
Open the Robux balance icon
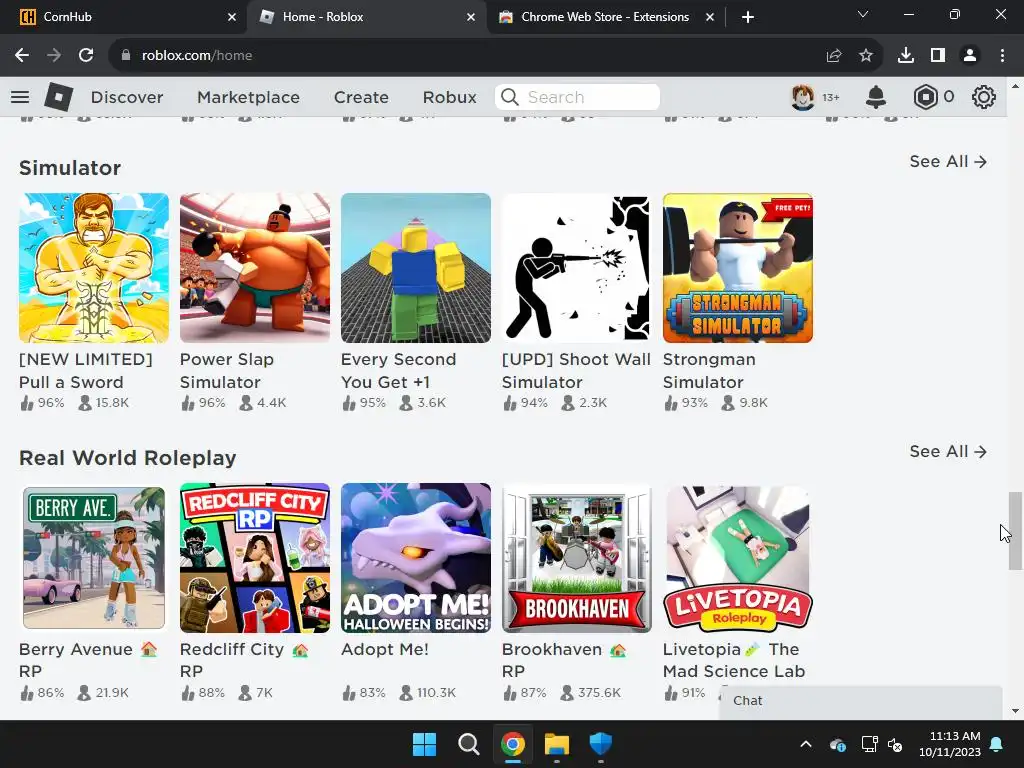[925, 97]
